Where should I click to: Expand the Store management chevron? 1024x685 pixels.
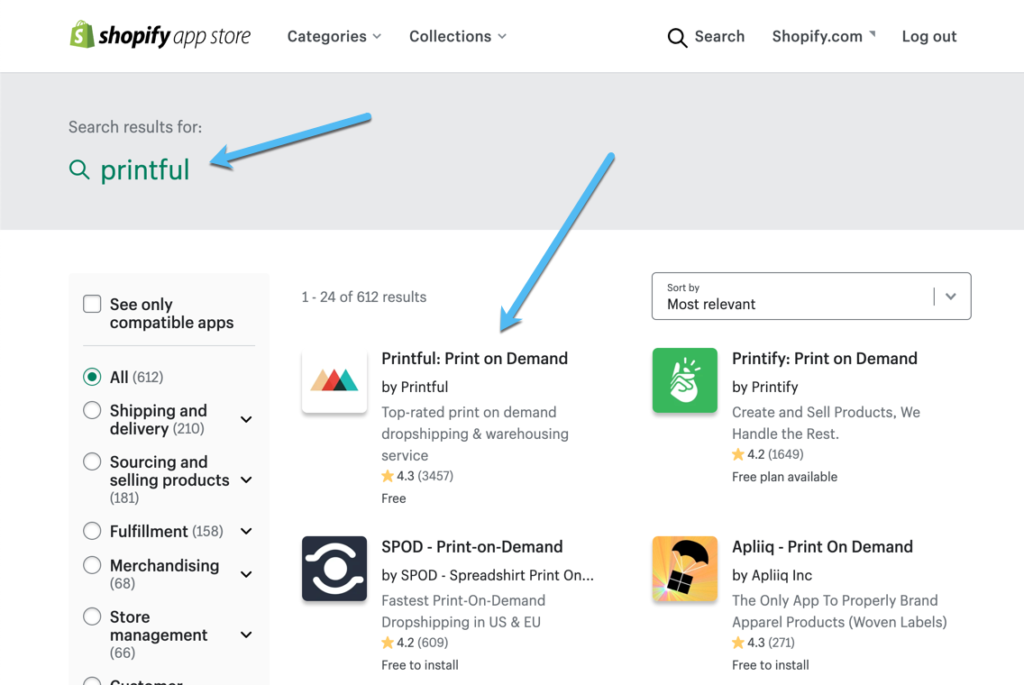pyautogui.click(x=246, y=635)
